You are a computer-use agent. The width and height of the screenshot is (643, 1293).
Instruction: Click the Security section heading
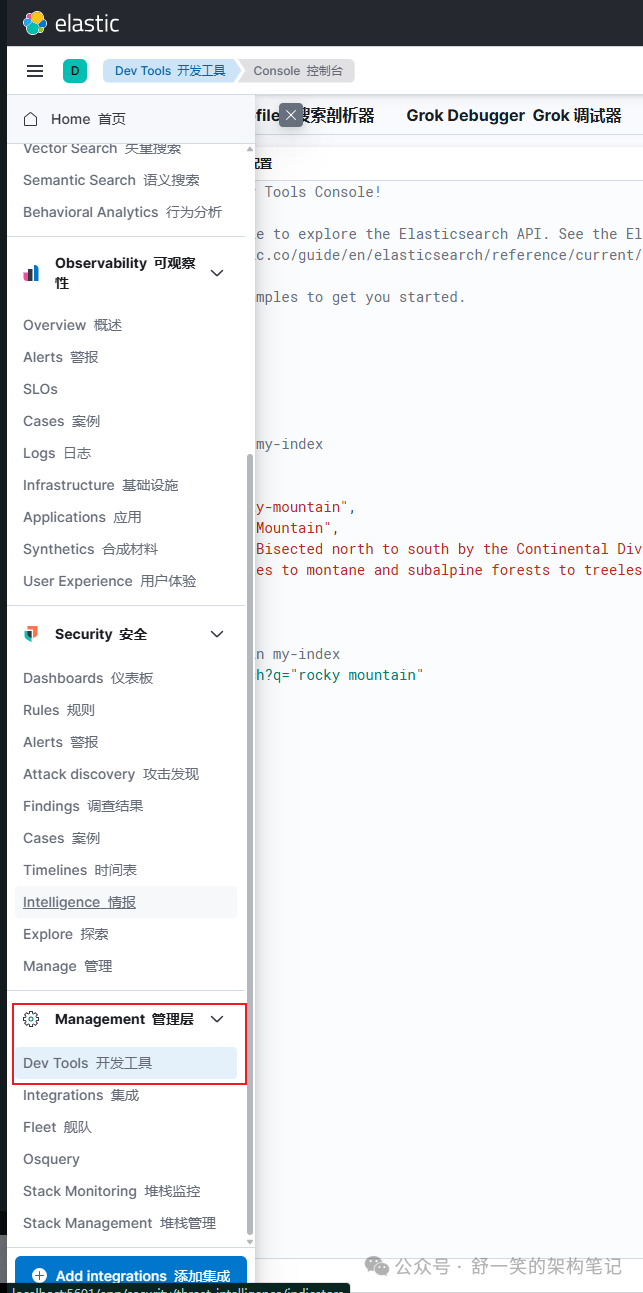(101, 634)
